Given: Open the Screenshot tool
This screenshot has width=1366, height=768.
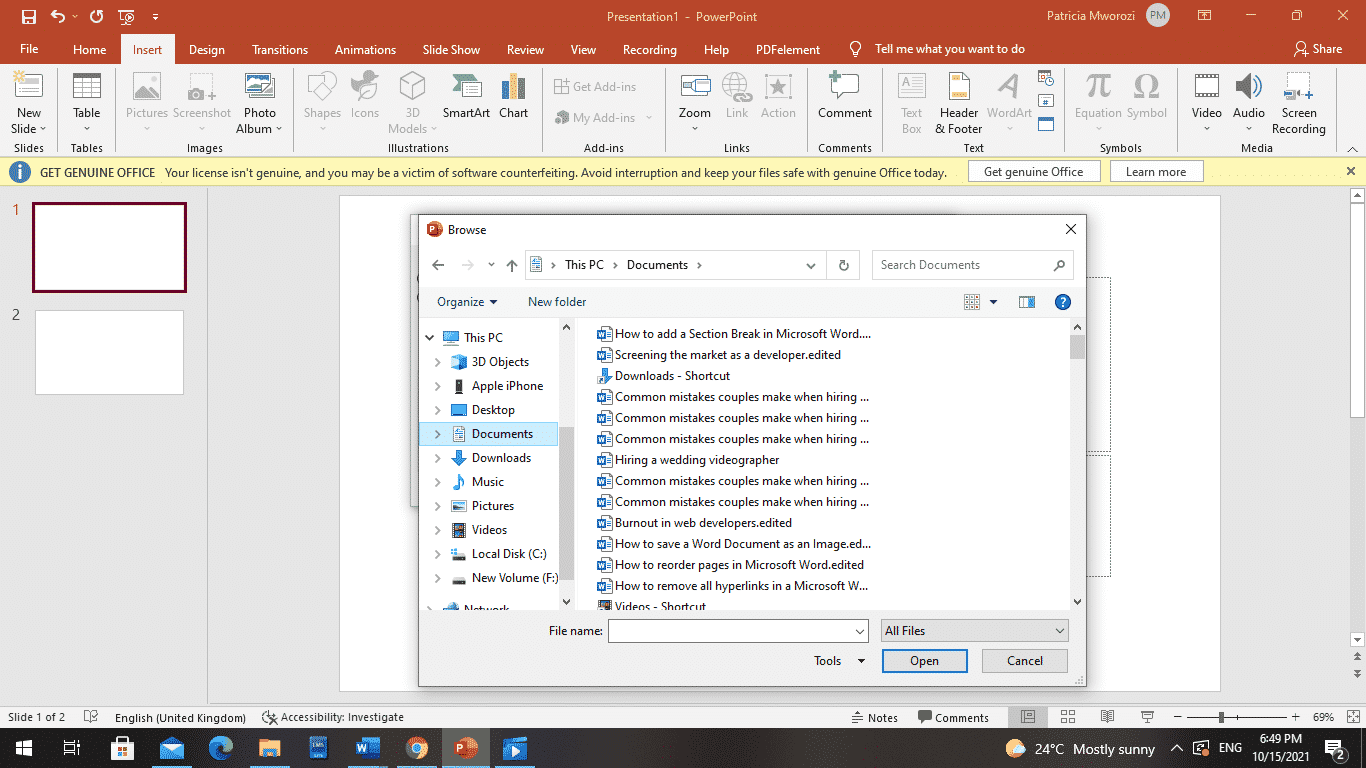Looking at the screenshot, I should pos(202,95).
